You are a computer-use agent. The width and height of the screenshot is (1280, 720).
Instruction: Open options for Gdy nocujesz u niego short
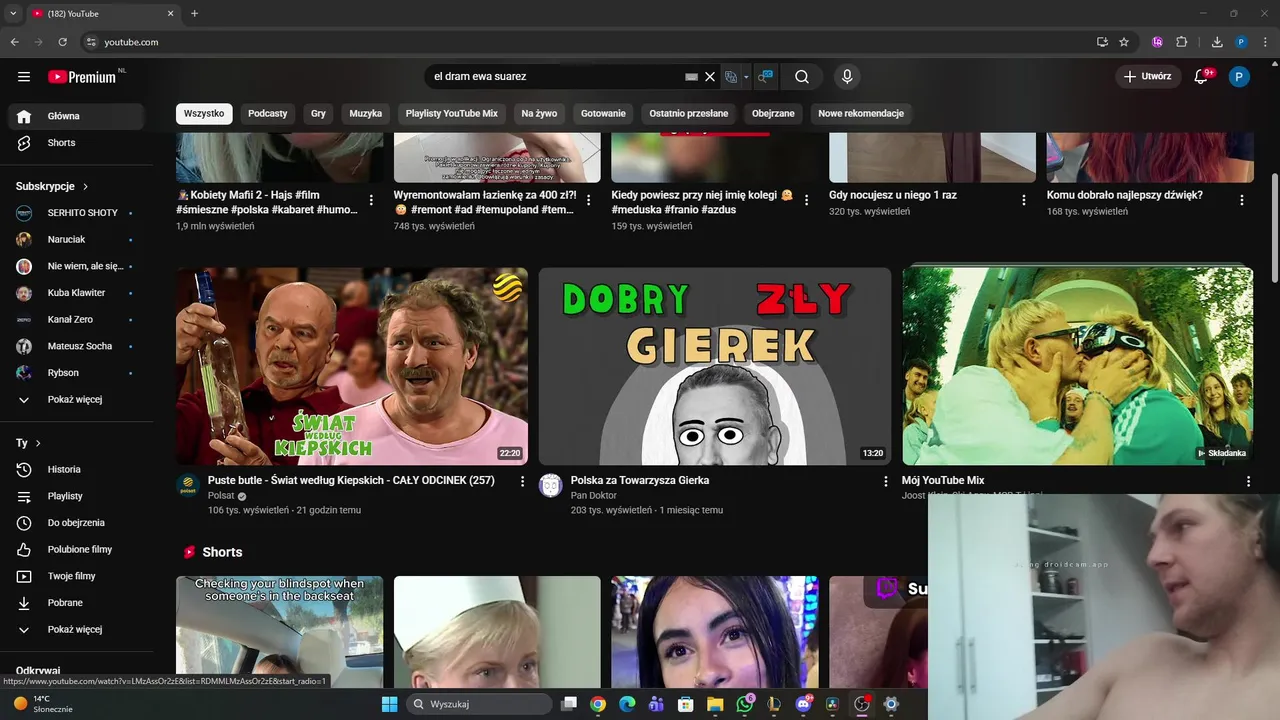pyautogui.click(x=1024, y=200)
